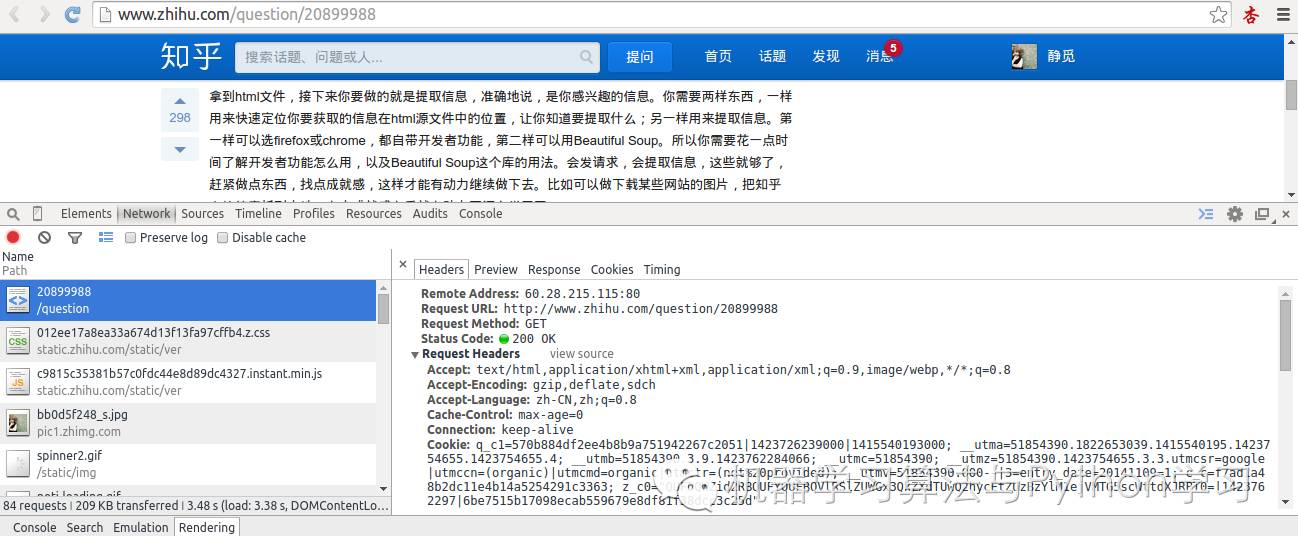Bookmark page with the star icon

pos(1218,15)
